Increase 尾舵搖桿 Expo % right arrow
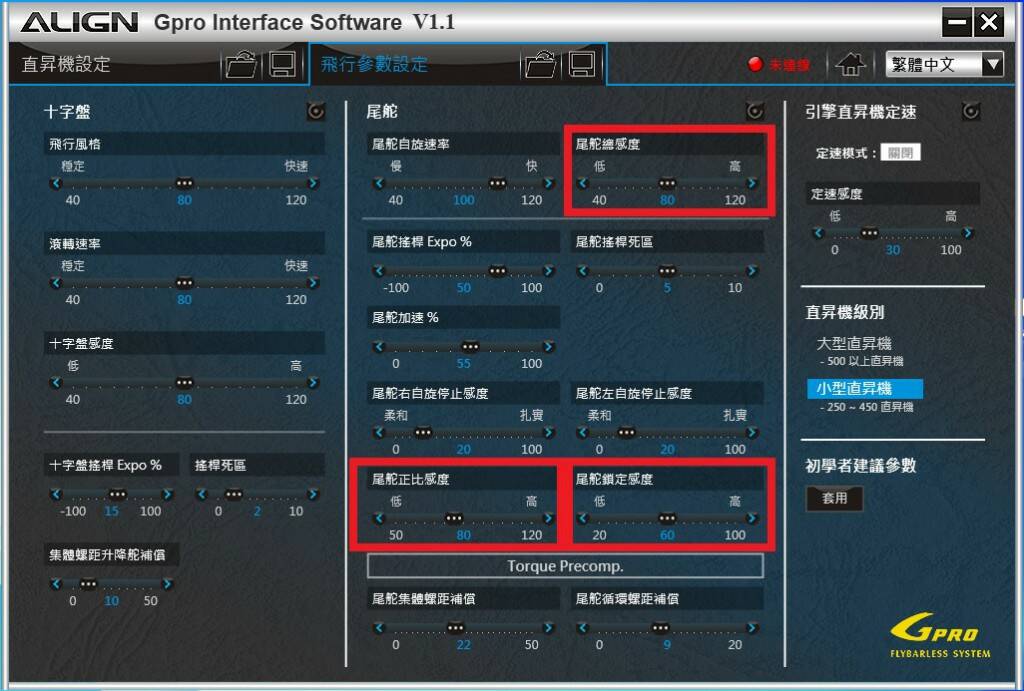The width and height of the screenshot is (1024, 691). coord(549,271)
